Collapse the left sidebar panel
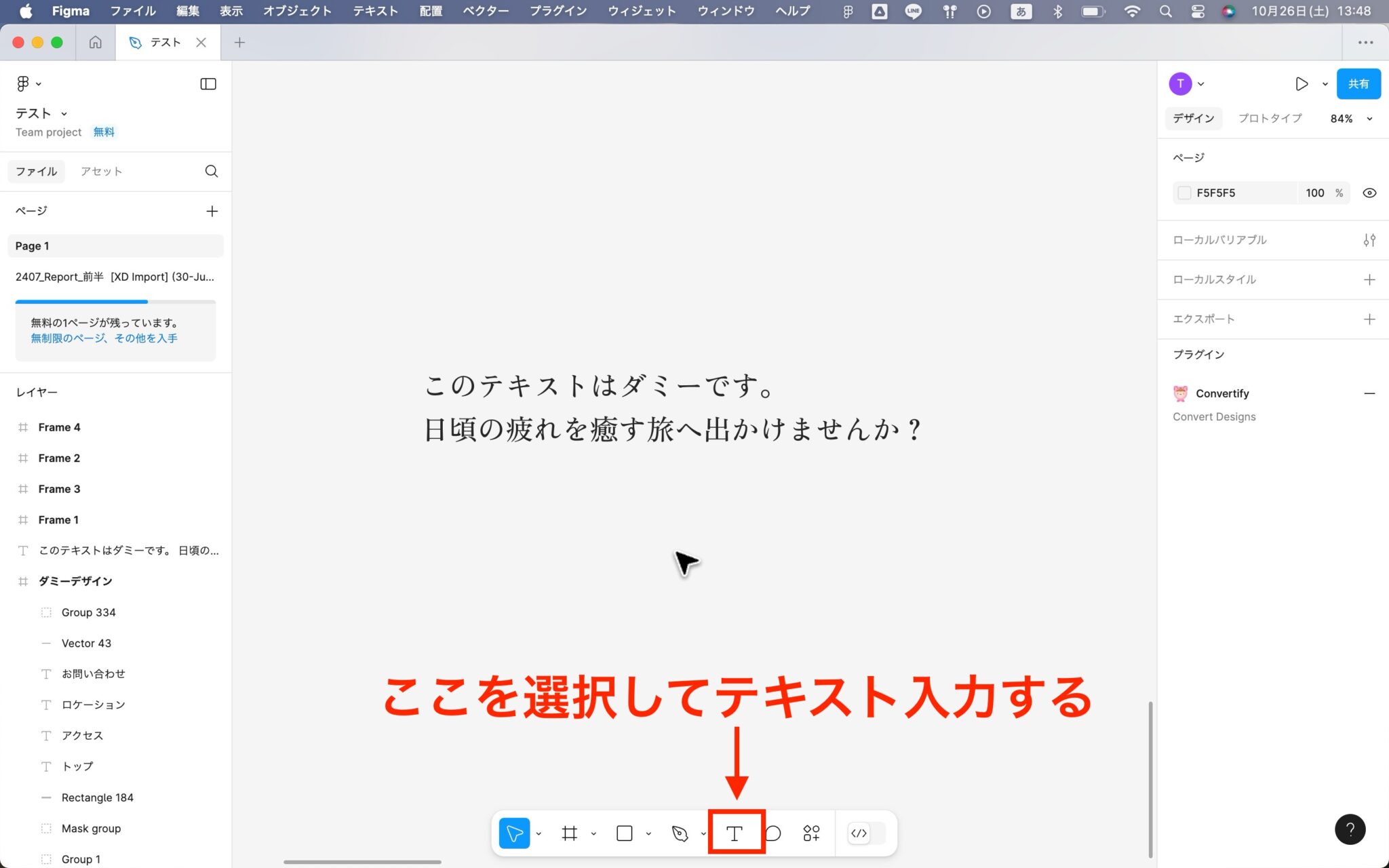The image size is (1389, 868). coord(208,83)
